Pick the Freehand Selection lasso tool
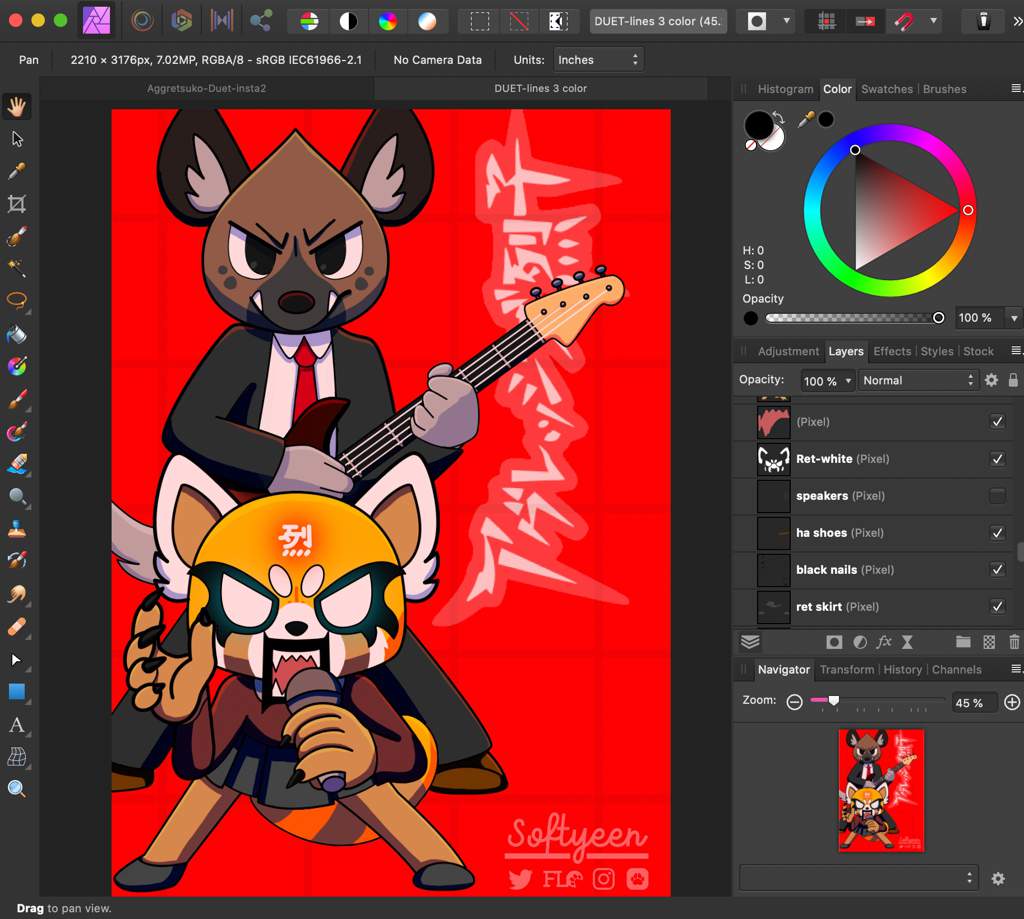 coord(17,300)
